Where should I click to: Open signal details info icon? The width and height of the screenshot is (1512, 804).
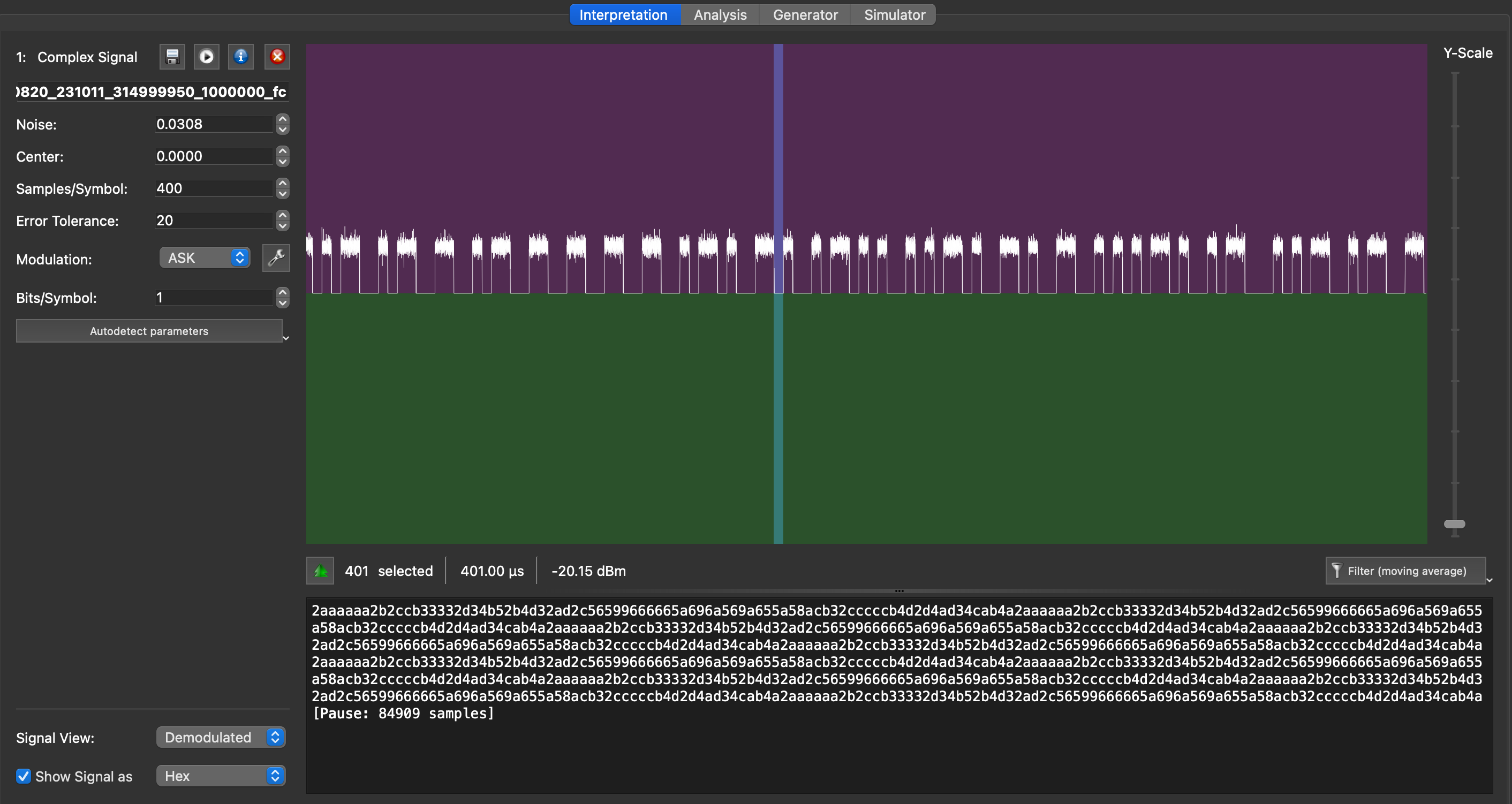240,57
